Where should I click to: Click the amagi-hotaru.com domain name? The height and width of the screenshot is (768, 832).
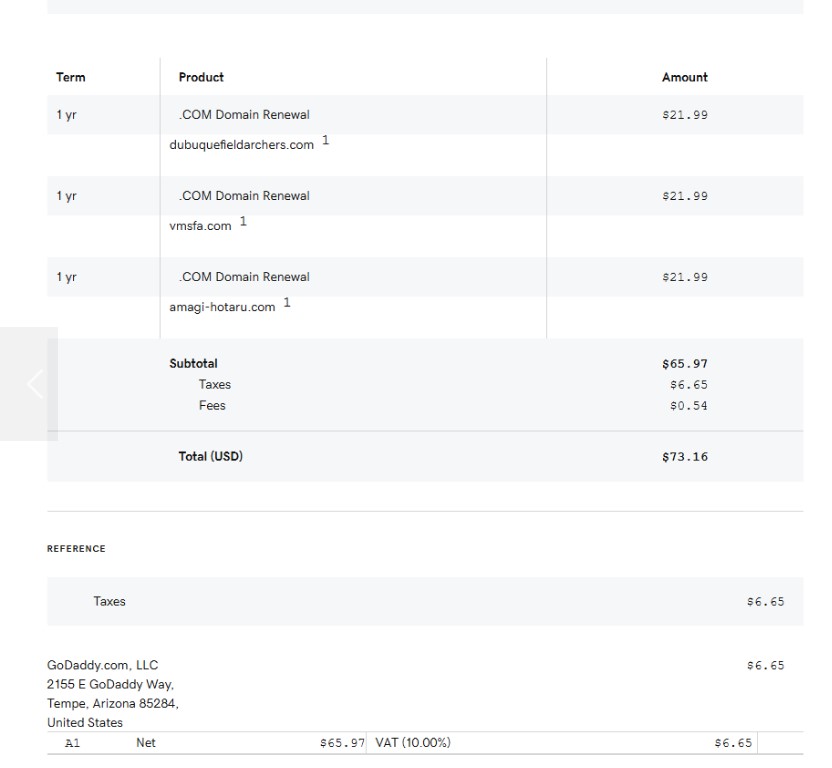(222, 307)
